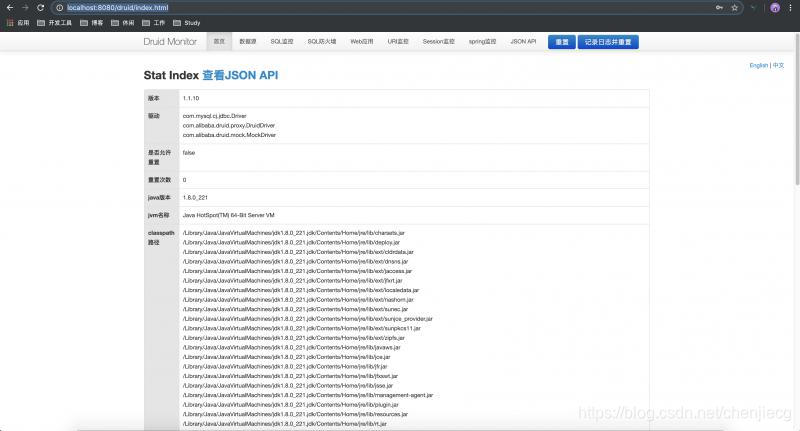Reload the page with refresh icon
Image resolution: width=800 pixels, height=431 pixels.
point(40,8)
